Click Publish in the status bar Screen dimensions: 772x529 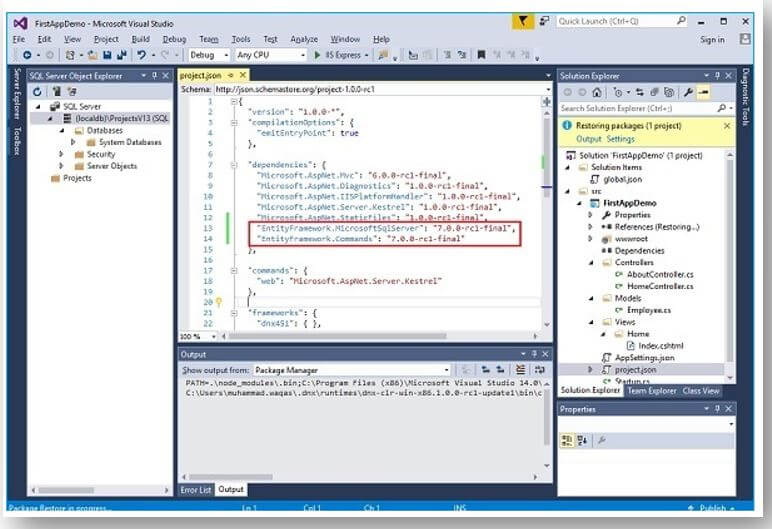click(x=712, y=507)
